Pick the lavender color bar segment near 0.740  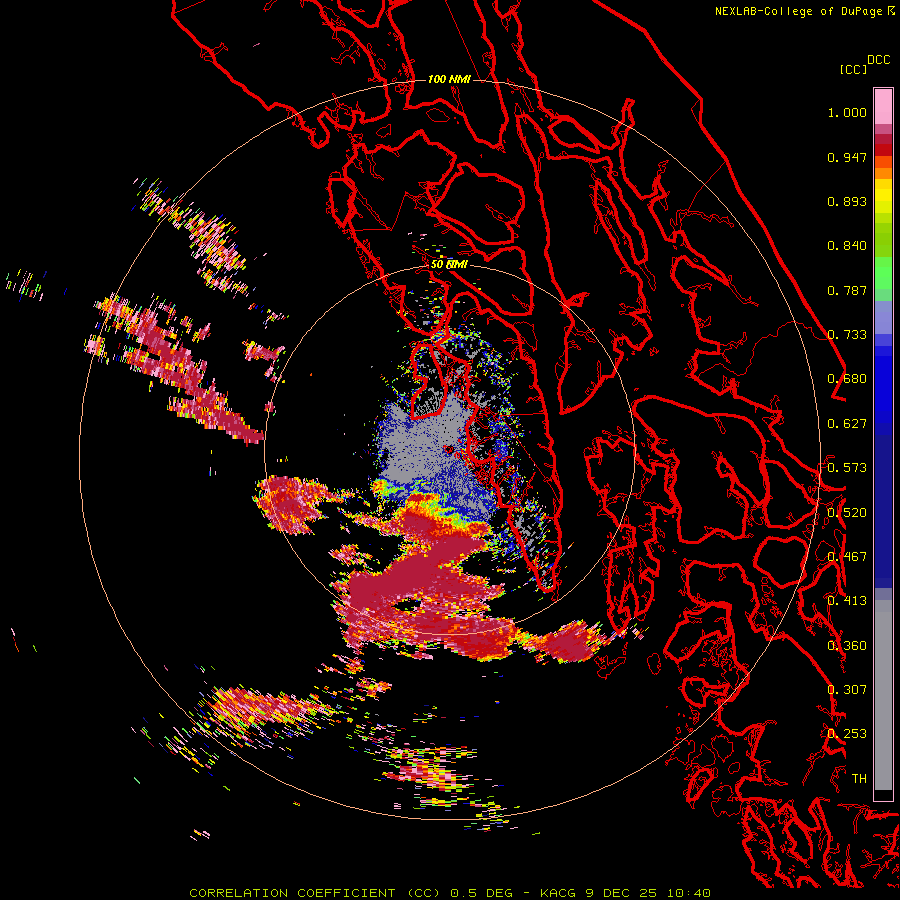pos(883,317)
